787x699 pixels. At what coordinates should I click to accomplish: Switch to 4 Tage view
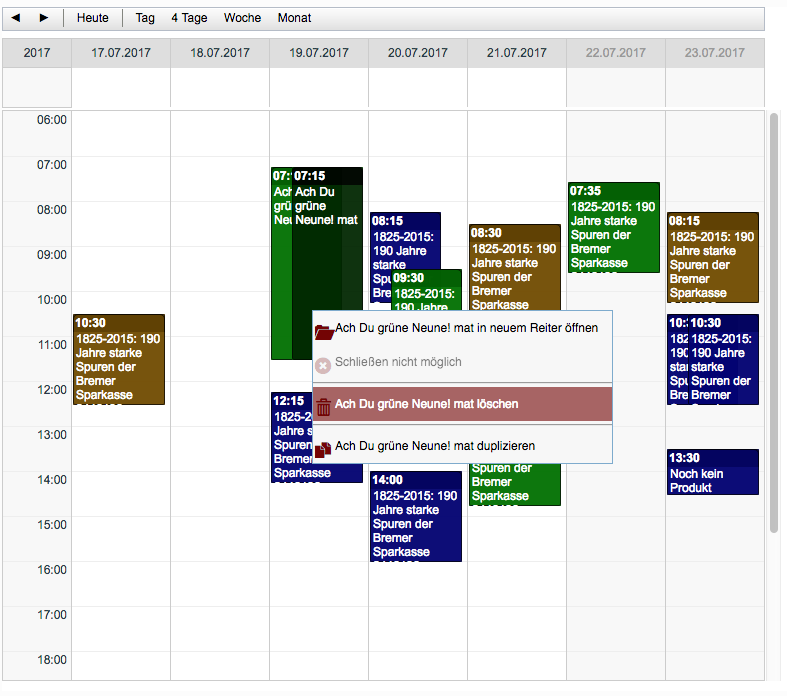pyautogui.click(x=189, y=18)
